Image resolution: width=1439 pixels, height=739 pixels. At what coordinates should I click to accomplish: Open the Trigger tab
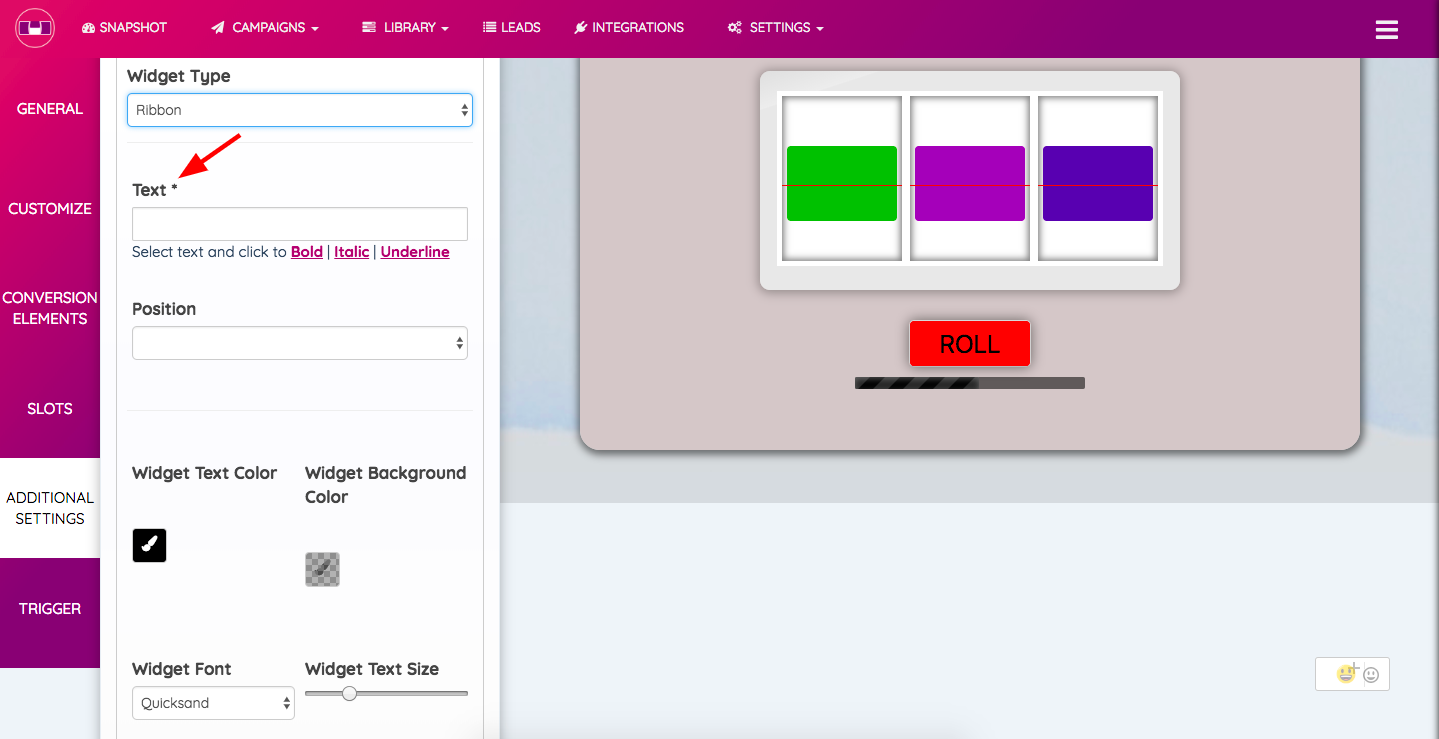pos(50,608)
